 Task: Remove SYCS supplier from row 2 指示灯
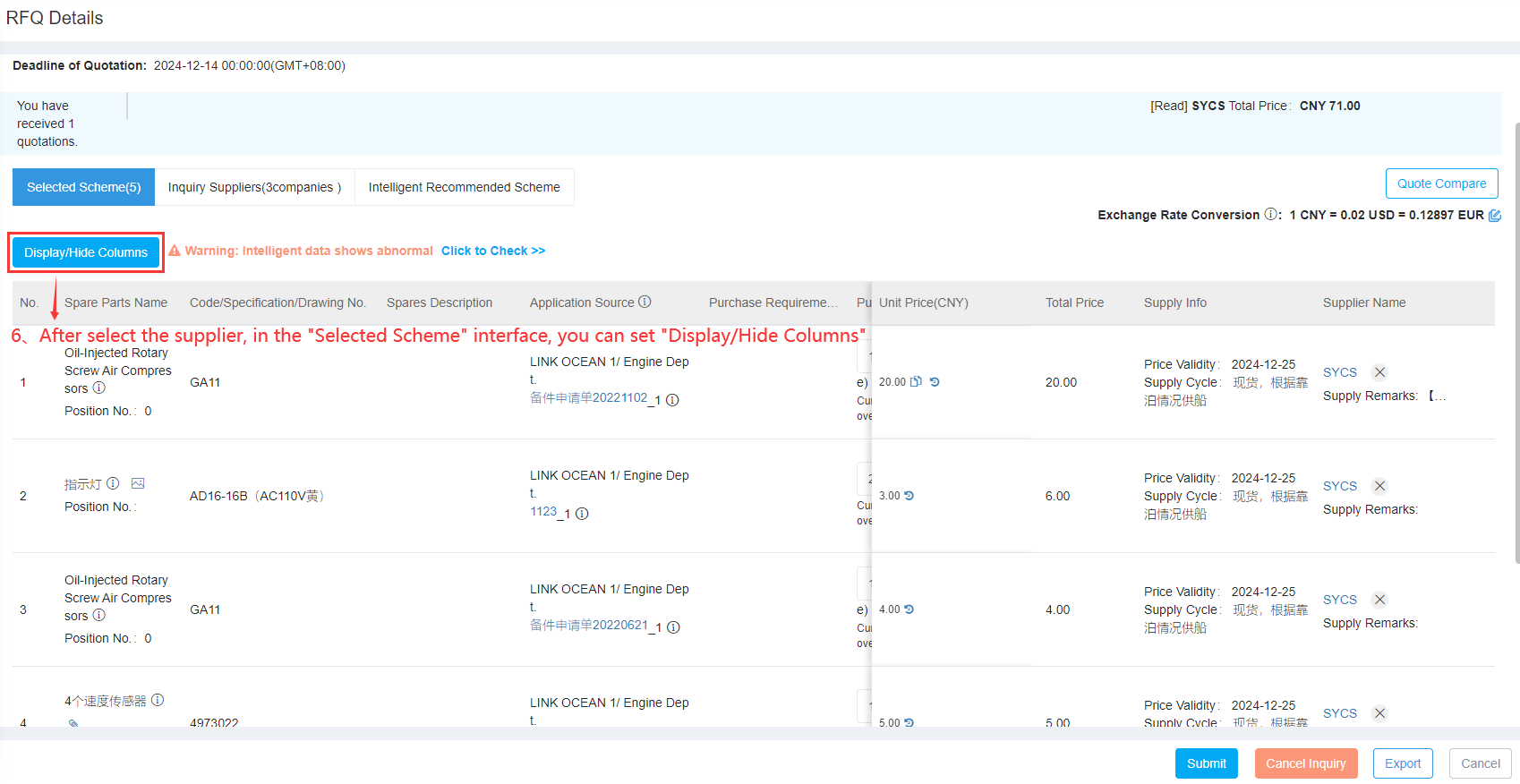point(1380,486)
